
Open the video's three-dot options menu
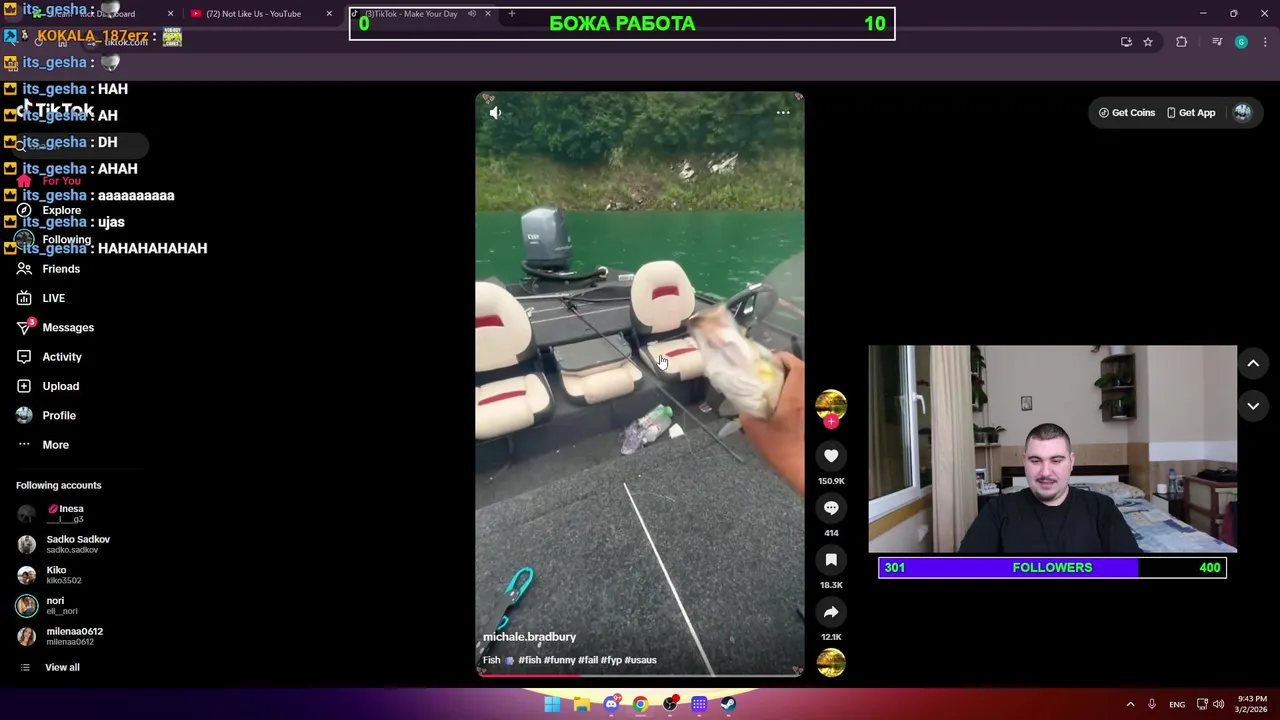(x=783, y=113)
